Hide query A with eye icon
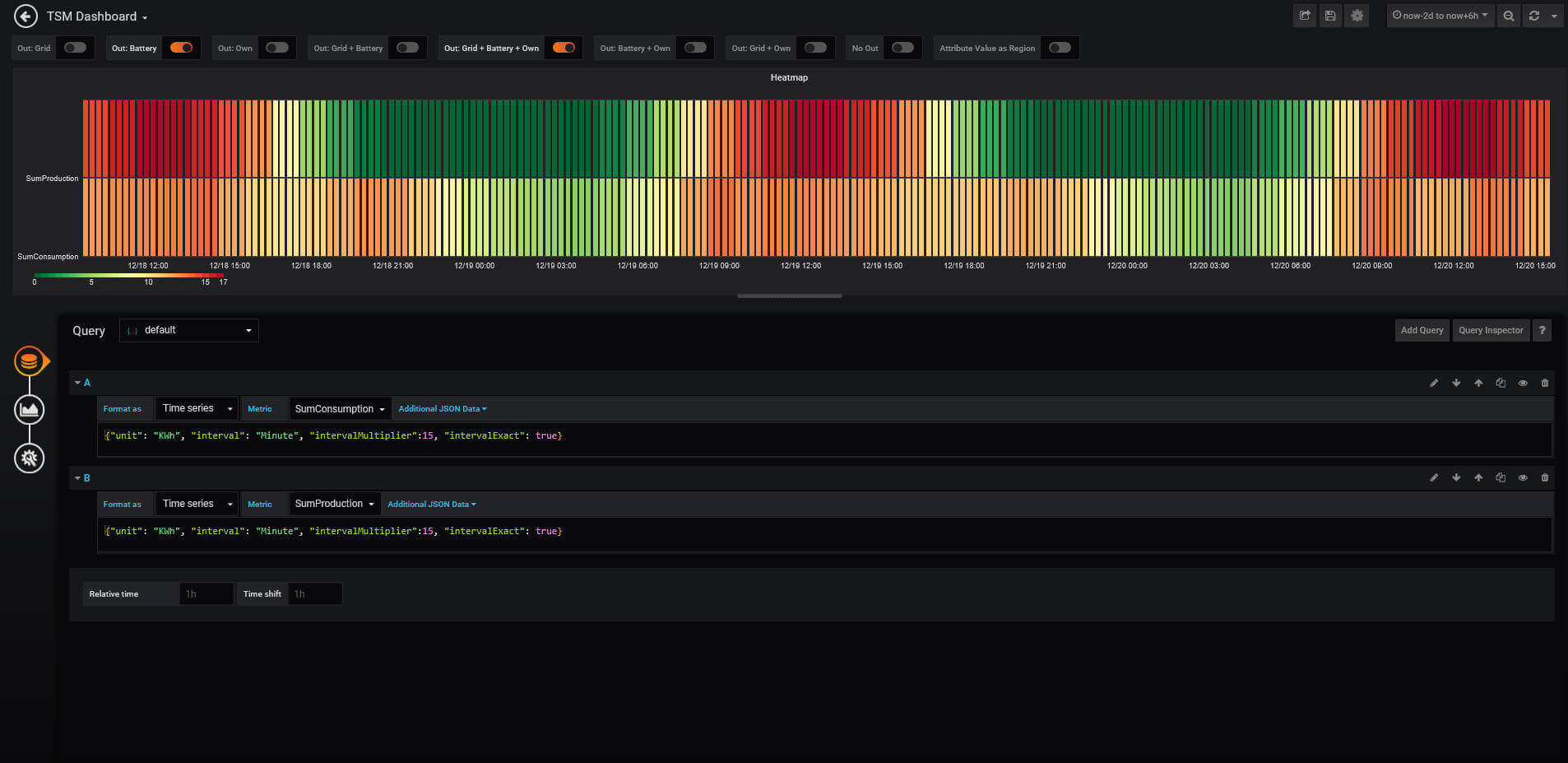This screenshot has height=763, width=1568. tap(1523, 383)
